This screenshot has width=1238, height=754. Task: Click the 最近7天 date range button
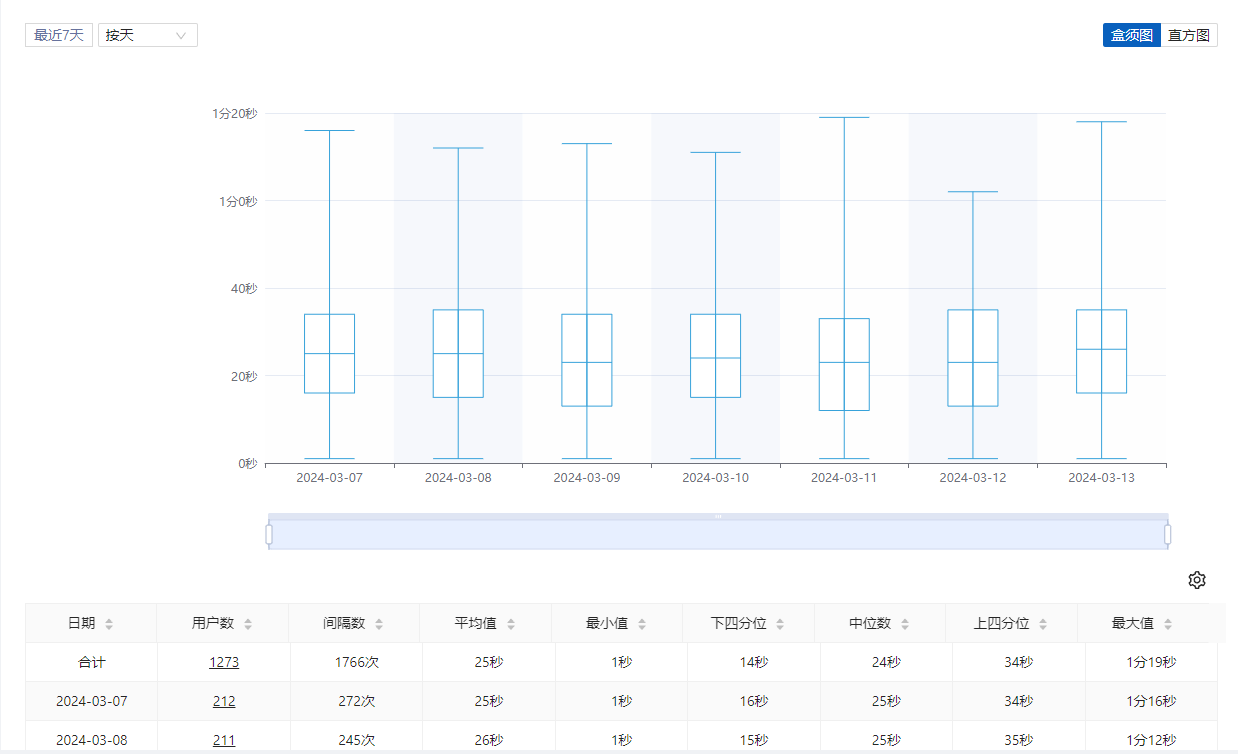[x=59, y=35]
